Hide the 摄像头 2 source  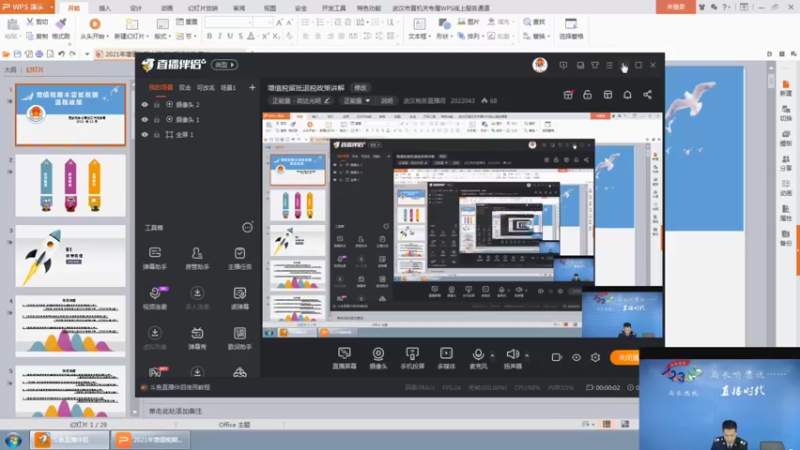point(145,105)
